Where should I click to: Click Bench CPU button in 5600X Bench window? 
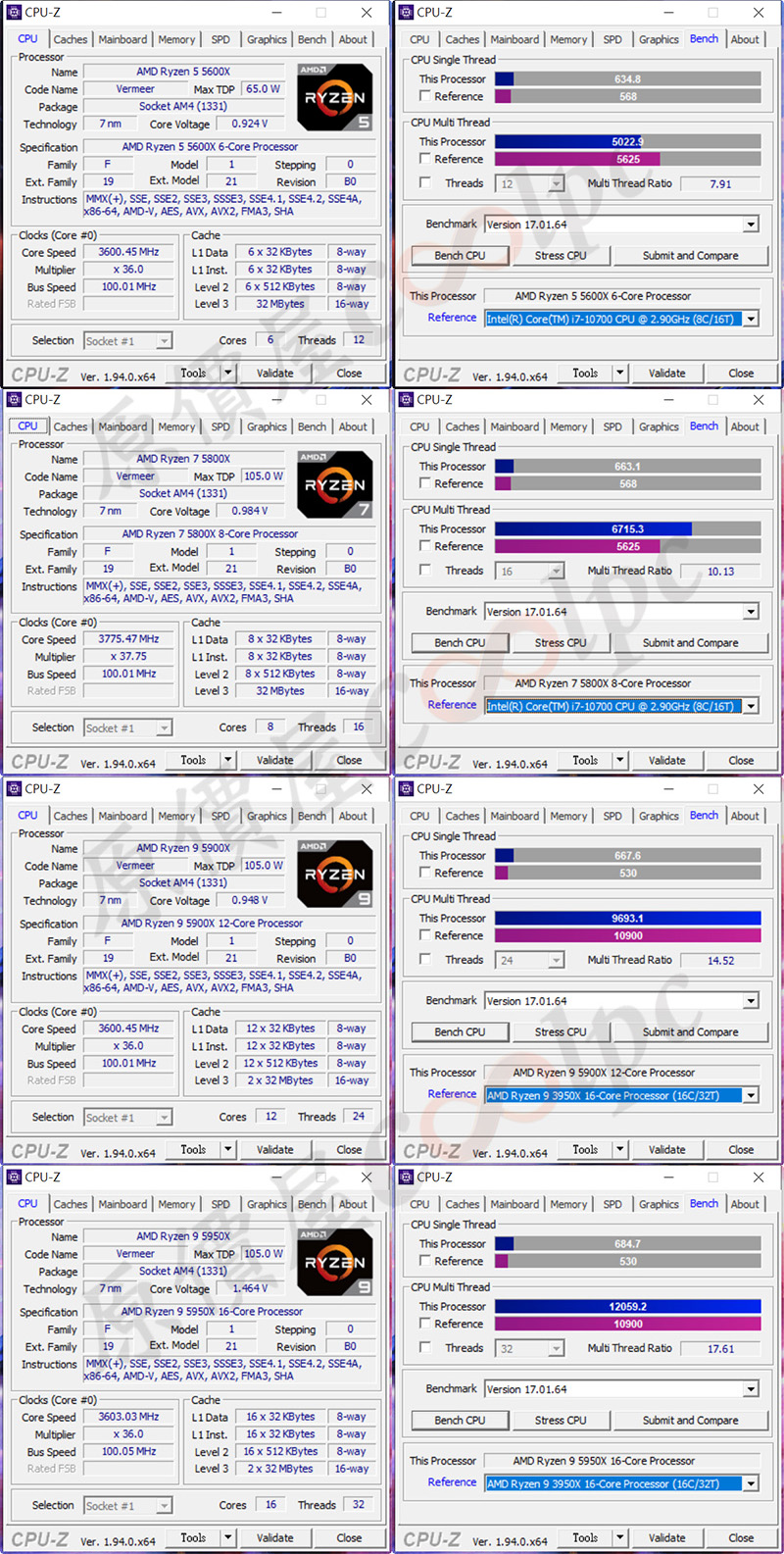pyautogui.click(x=460, y=256)
